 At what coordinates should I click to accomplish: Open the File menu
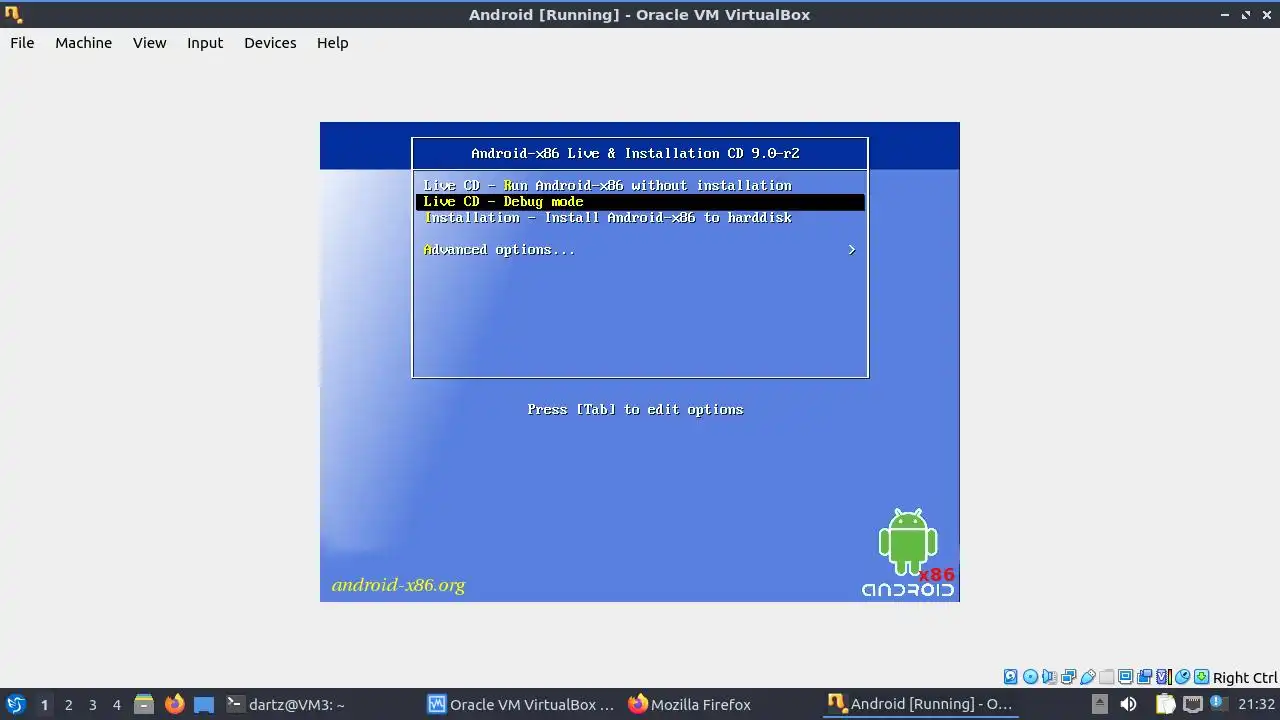pyautogui.click(x=22, y=43)
